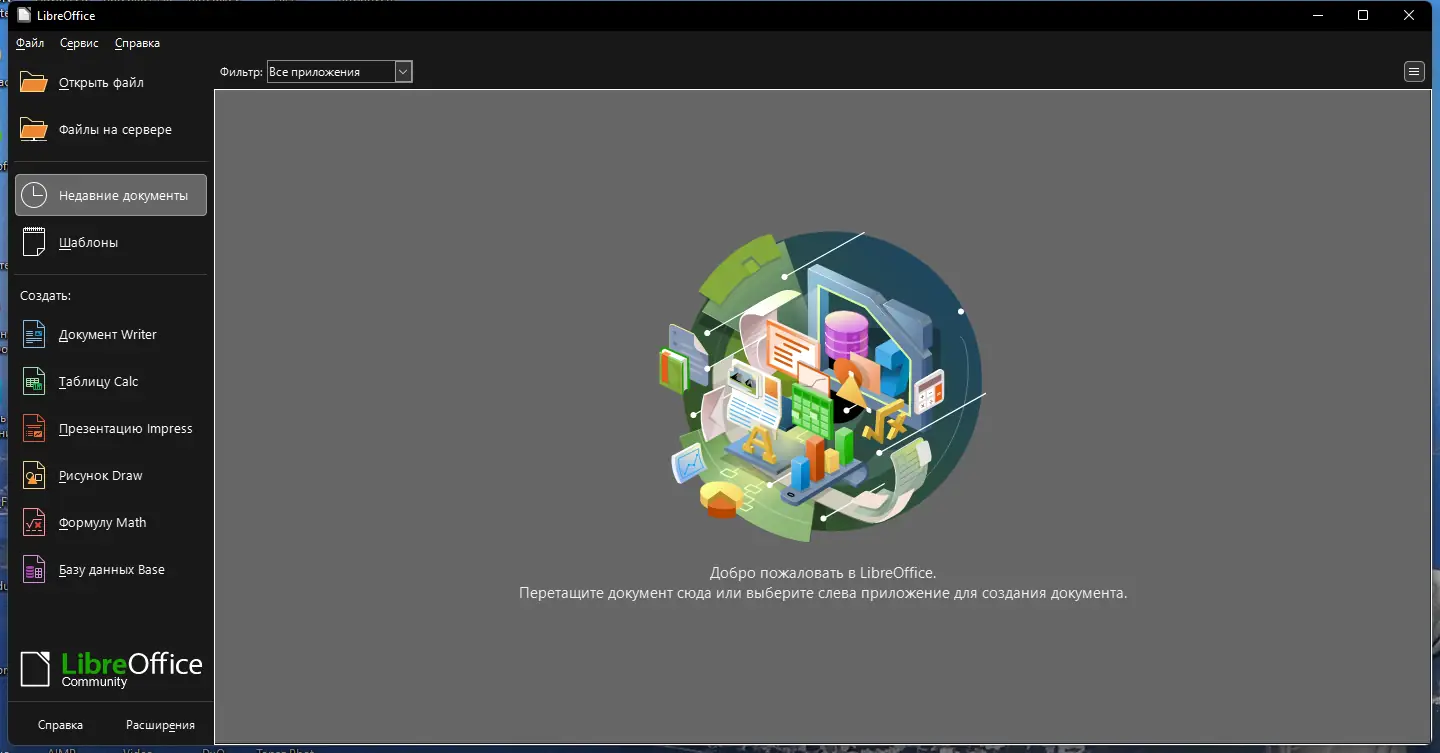Create a new Базу данных Base

[111, 569]
